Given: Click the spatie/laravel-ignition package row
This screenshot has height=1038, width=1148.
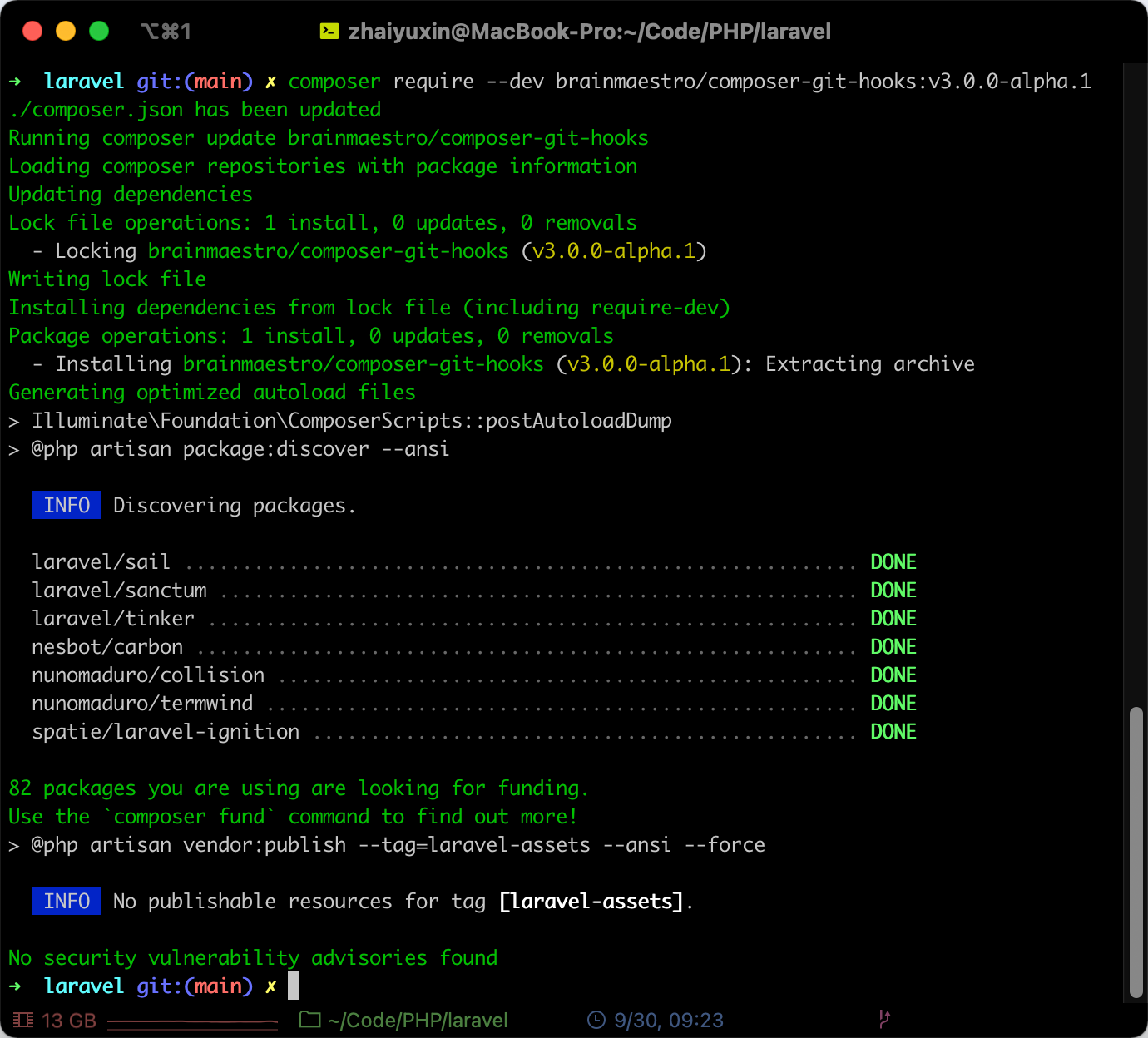Looking at the screenshot, I should point(474,732).
